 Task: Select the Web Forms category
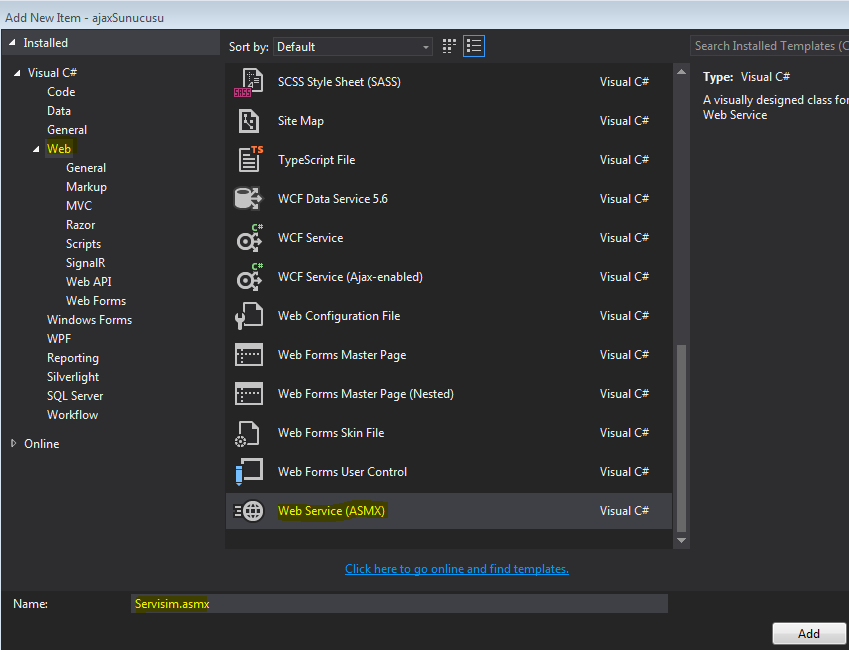[x=96, y=301]
